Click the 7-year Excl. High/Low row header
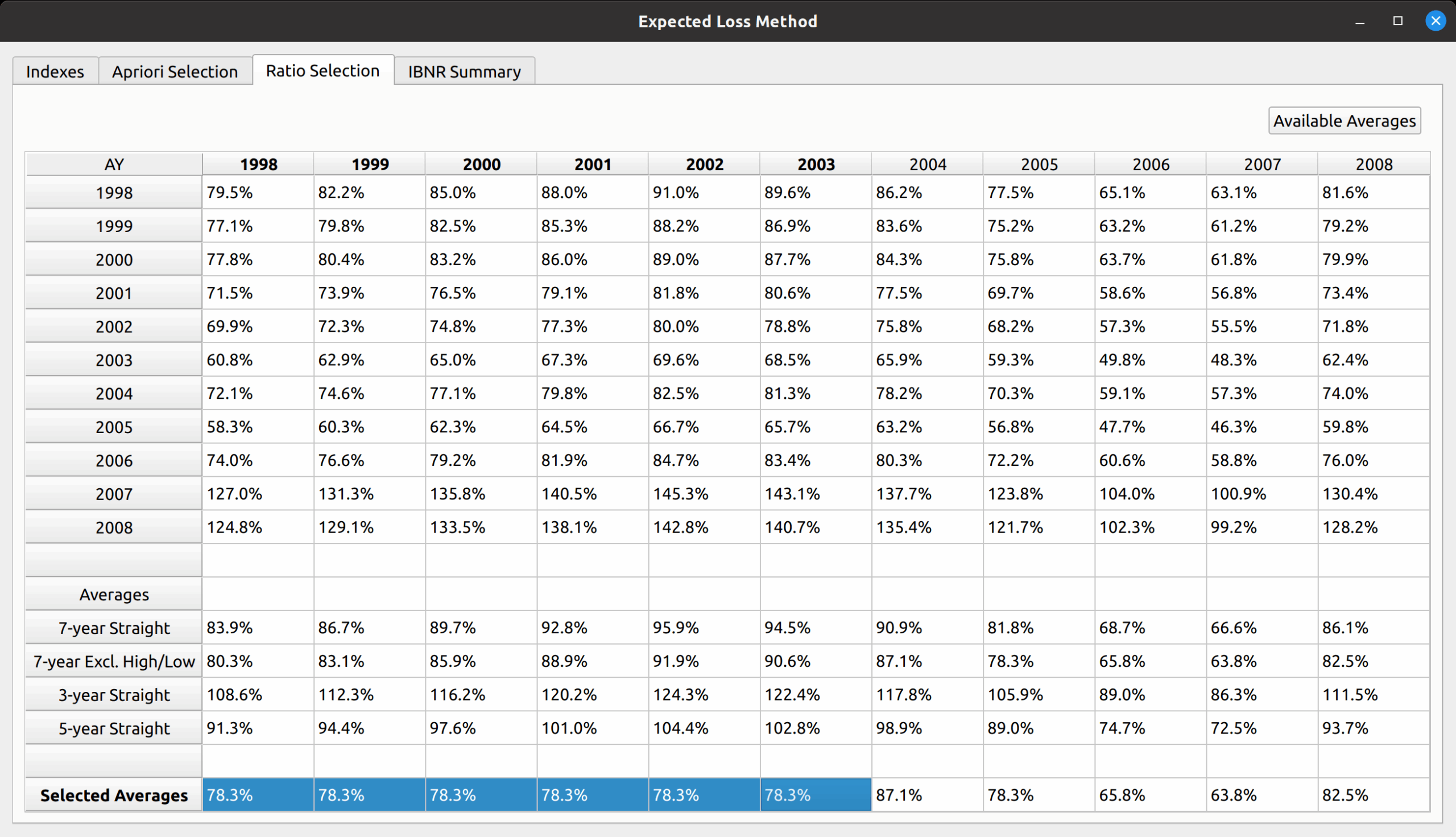Screen dimensions: 1456x837 pyautogui.click(x=114, y=661)
